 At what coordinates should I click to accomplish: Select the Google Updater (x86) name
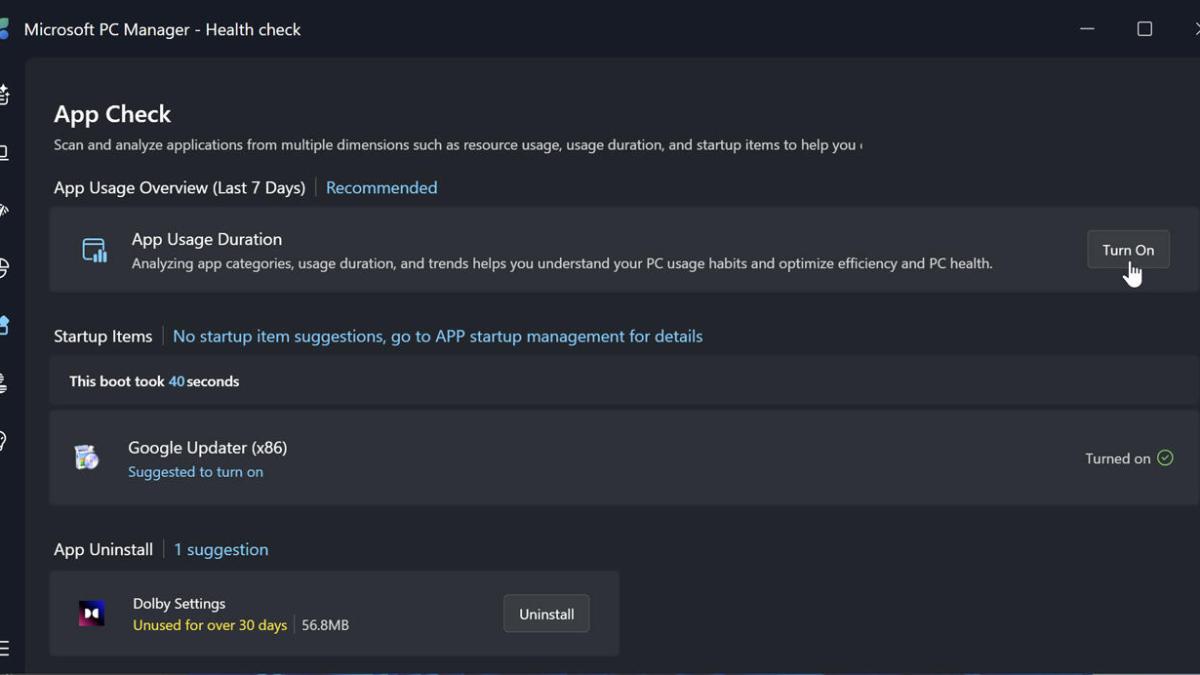tap(208, 448)
